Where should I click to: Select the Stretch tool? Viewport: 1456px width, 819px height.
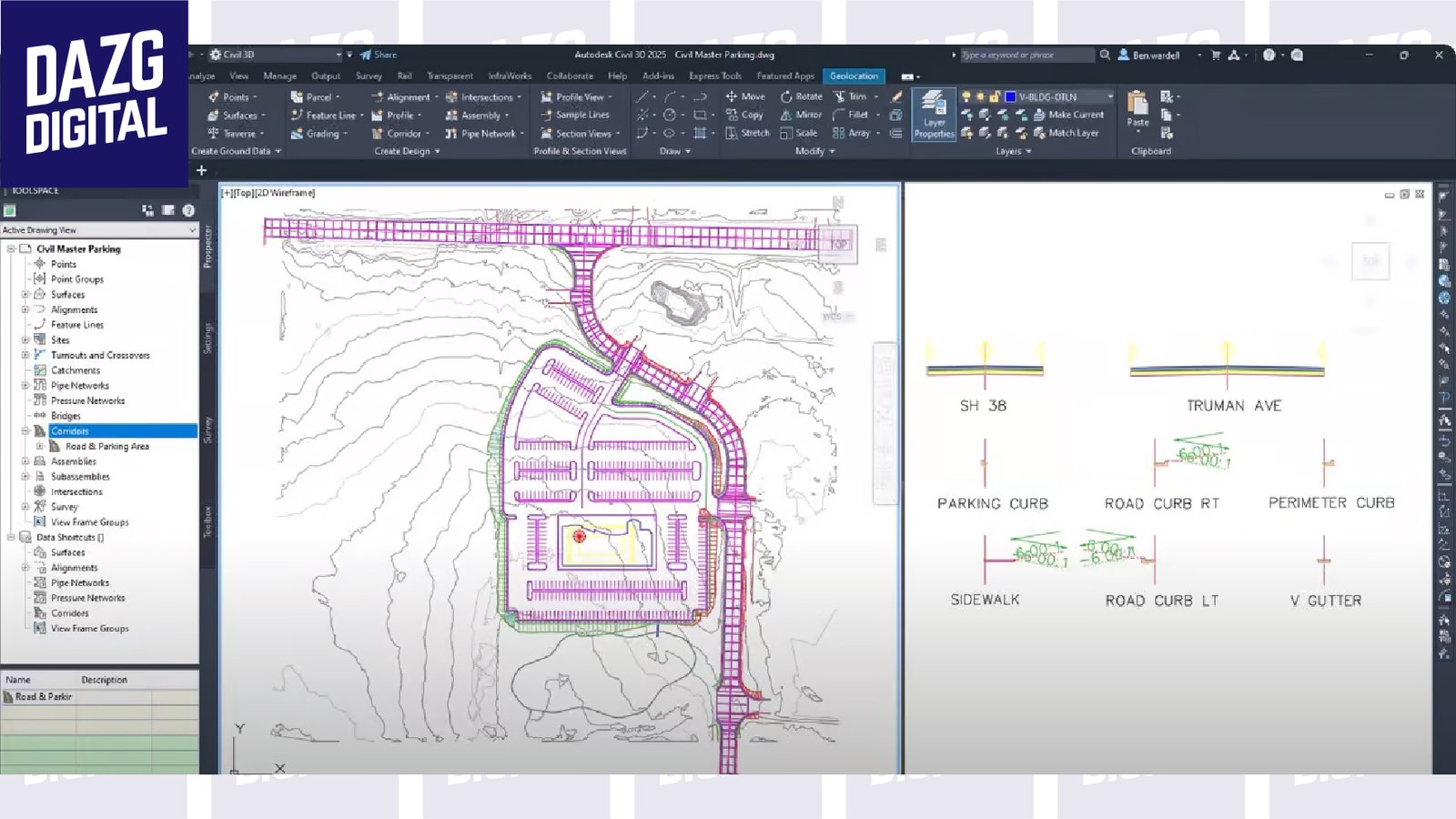tap(747, 133)
